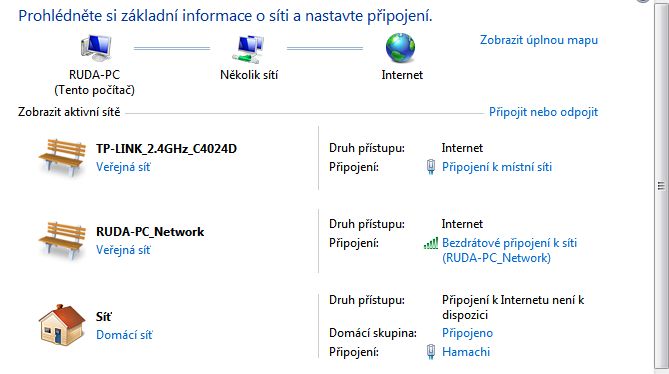Click plug icon beside Připojení k místní síti

click(431, 167)
